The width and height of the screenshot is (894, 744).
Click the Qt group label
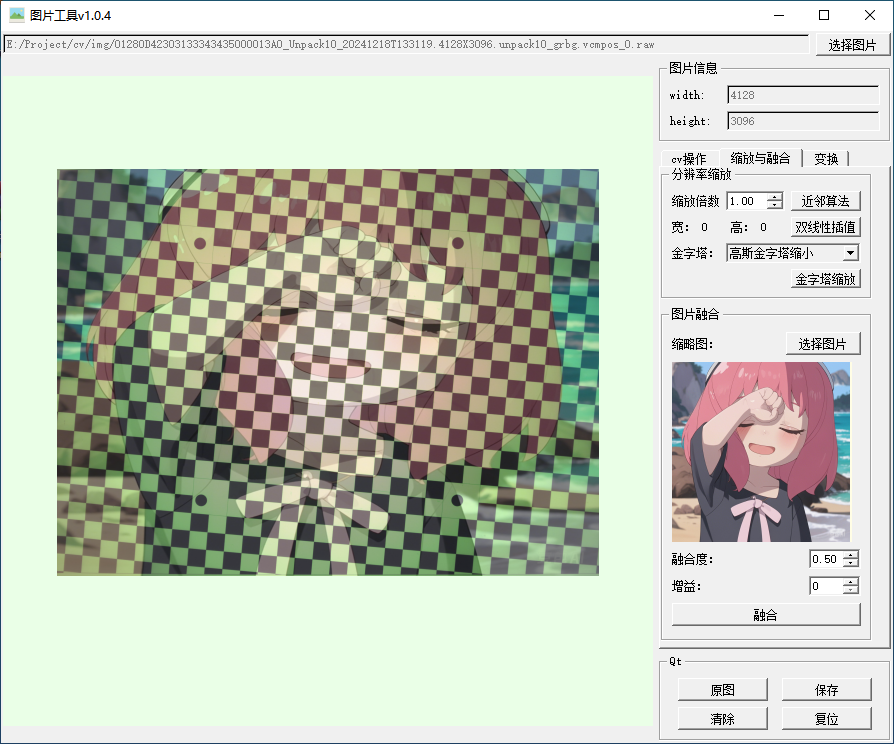coord(675,661)
